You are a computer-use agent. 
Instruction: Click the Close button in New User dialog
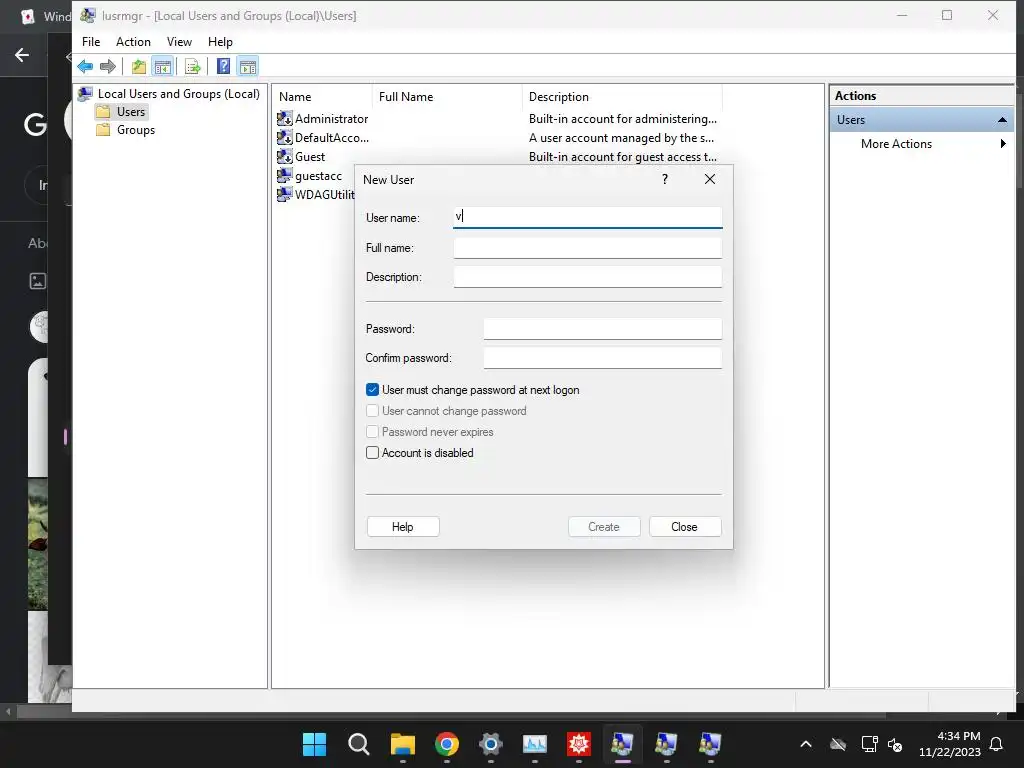(685, 526)
